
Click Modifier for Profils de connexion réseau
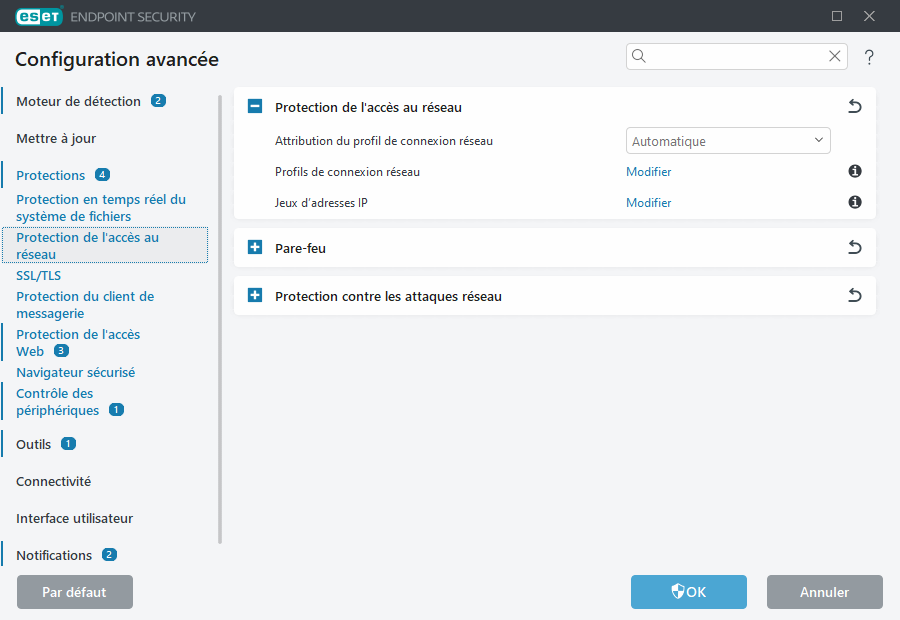(648, 171)
